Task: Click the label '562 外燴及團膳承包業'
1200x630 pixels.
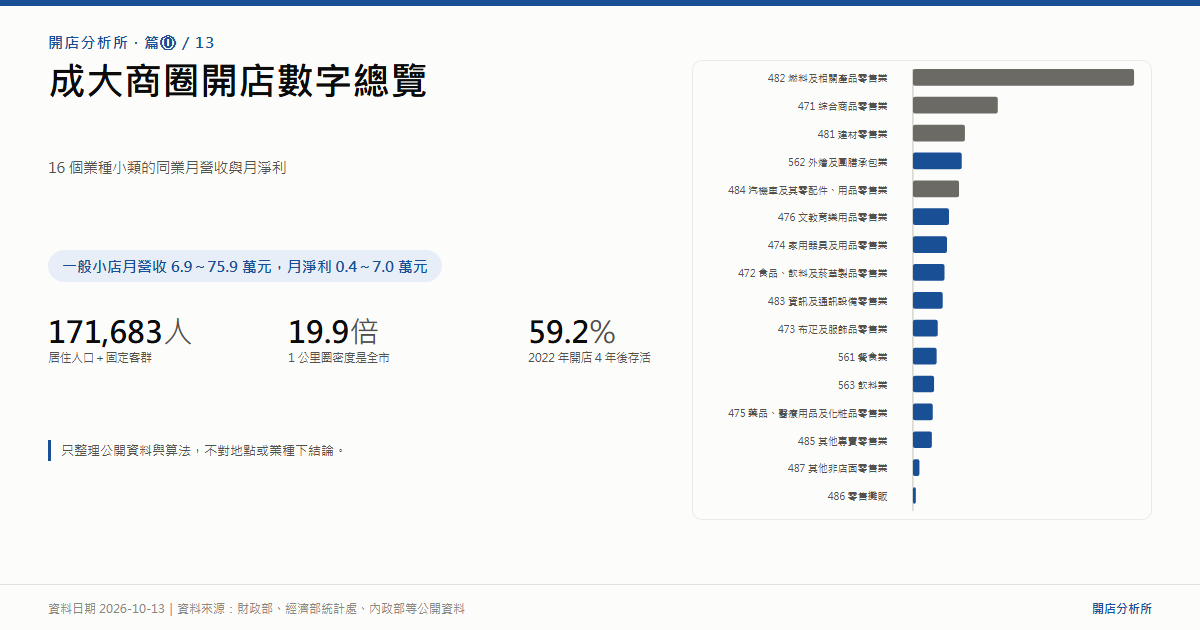Action: pyautogui.click(x=837, y=162)
